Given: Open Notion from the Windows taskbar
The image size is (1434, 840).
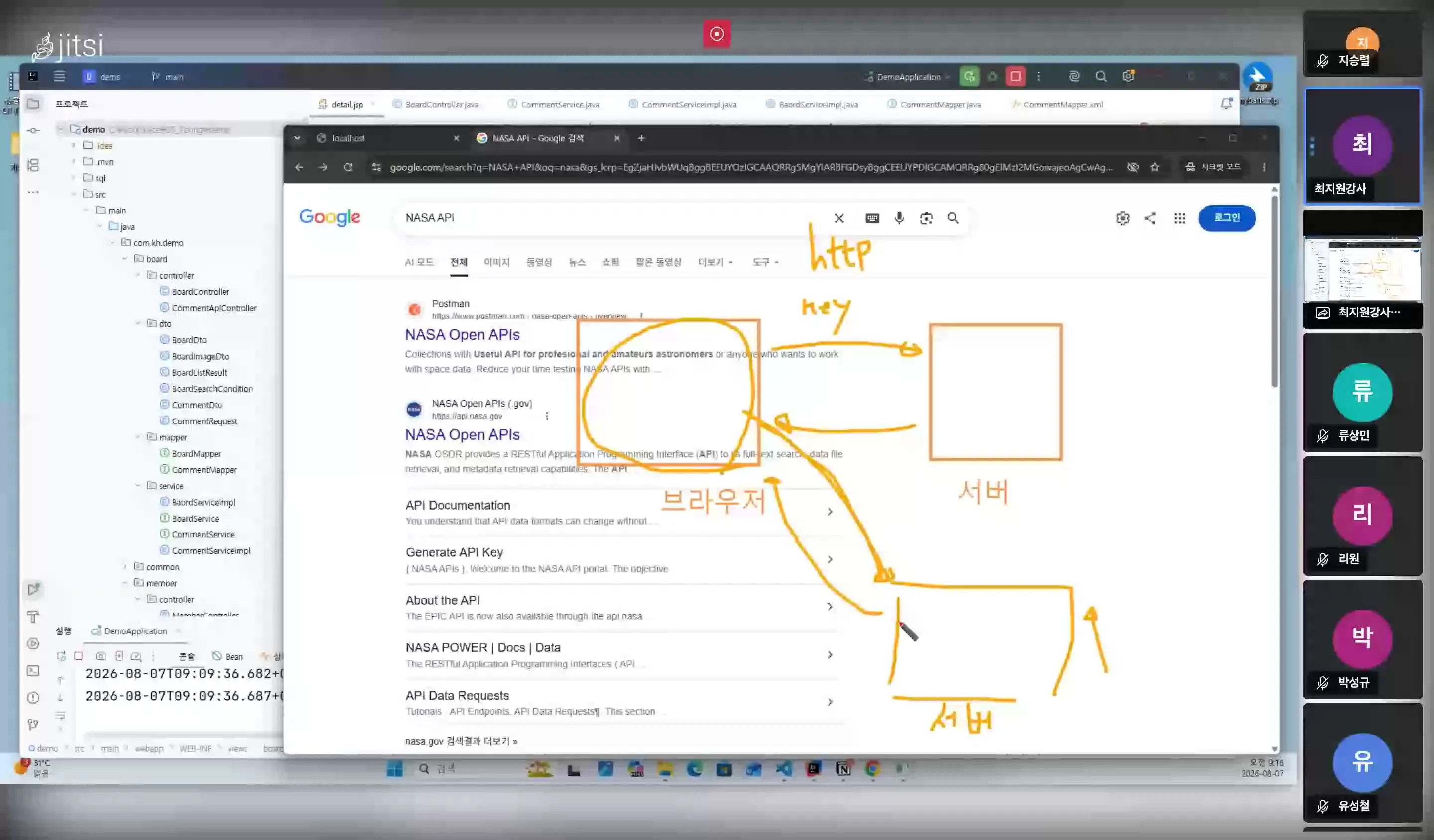Looking at the screenshot, I should [843, 769].
